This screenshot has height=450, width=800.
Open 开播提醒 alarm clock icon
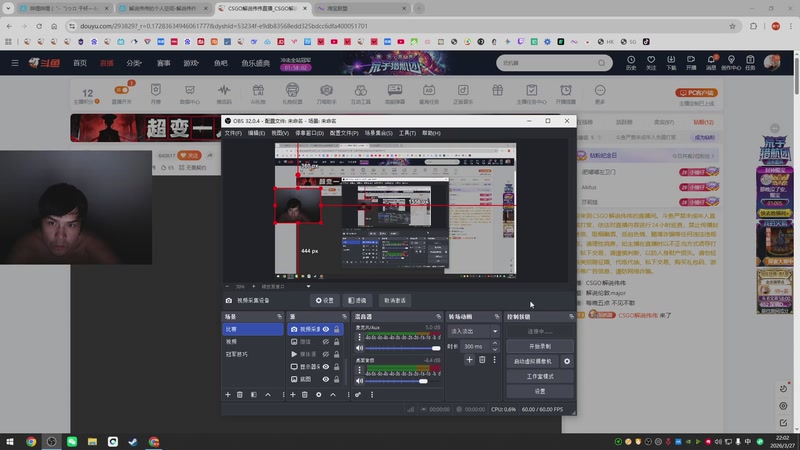[566, 94]
